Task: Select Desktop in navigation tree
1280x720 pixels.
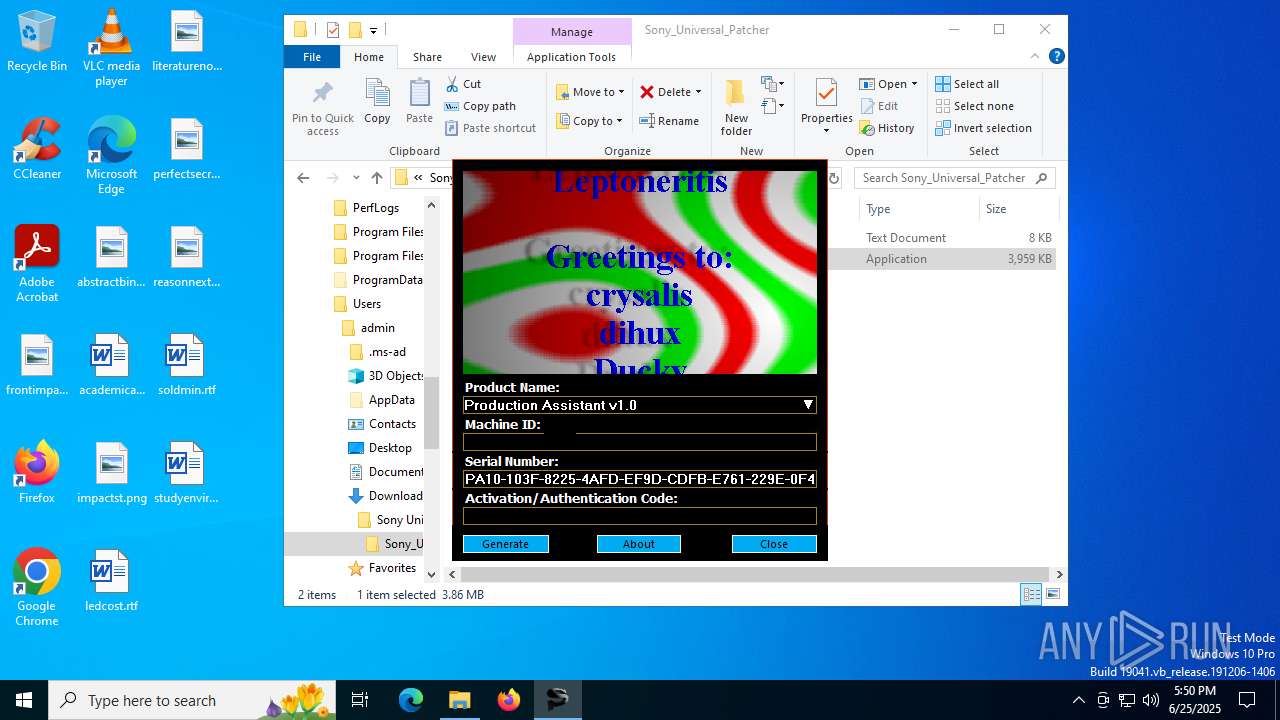Action: click(x=380, y=448)
